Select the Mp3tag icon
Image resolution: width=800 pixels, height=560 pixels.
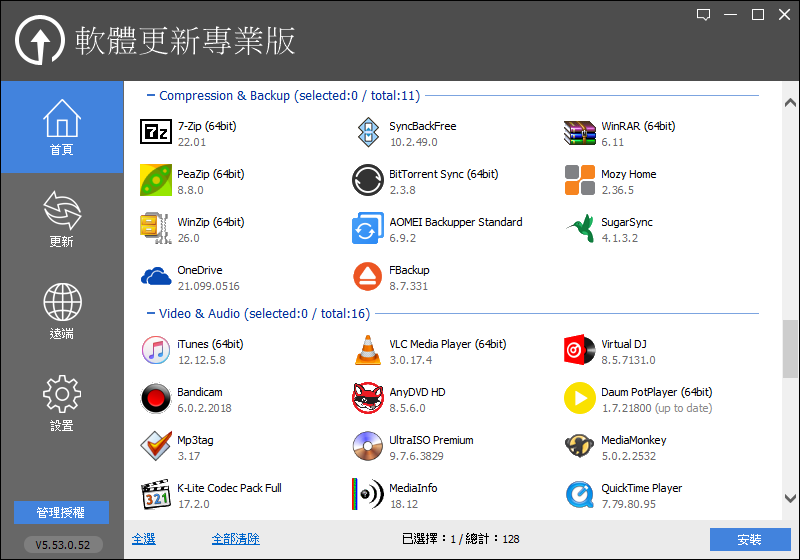156,446
